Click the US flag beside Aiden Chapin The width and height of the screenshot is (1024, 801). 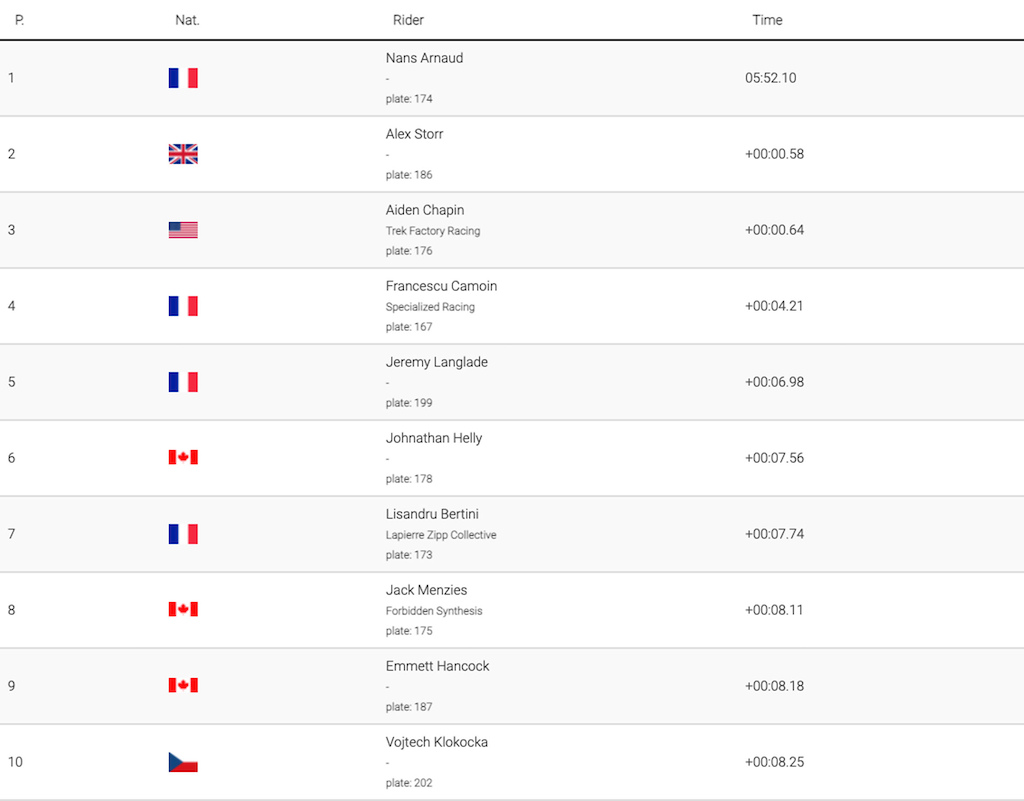click(x=183, y=230)
